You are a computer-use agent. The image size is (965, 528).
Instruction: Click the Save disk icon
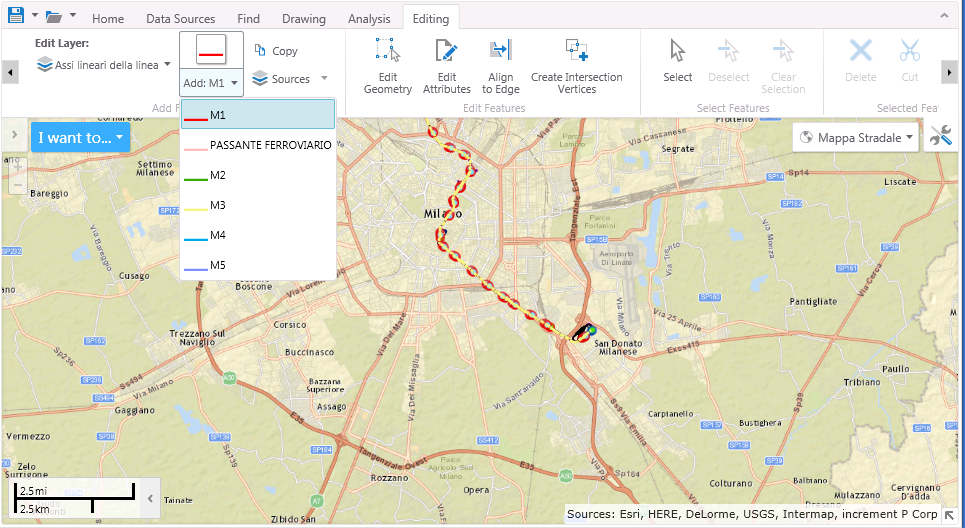15,15
